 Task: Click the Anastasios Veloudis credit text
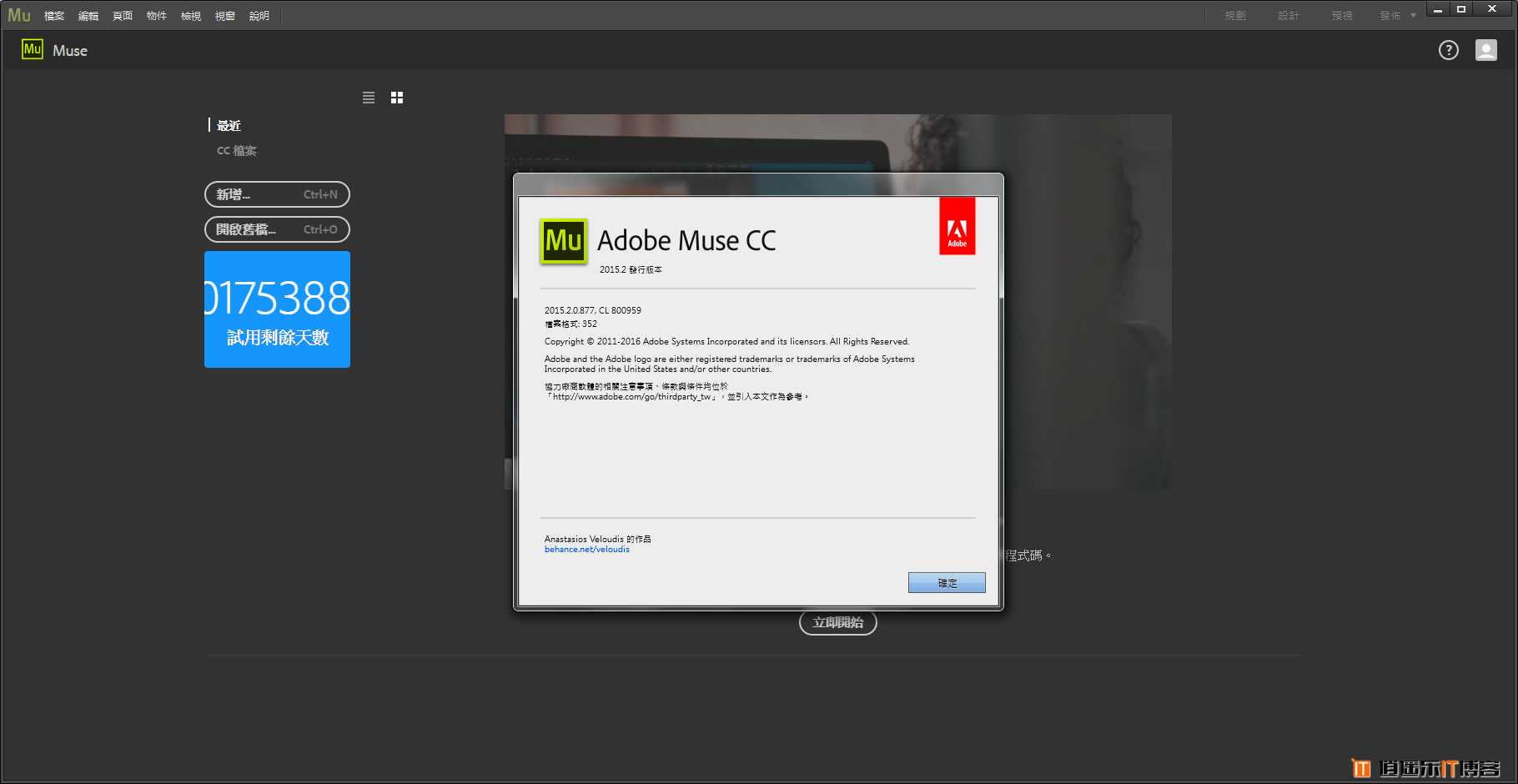(x=597, y=539)
